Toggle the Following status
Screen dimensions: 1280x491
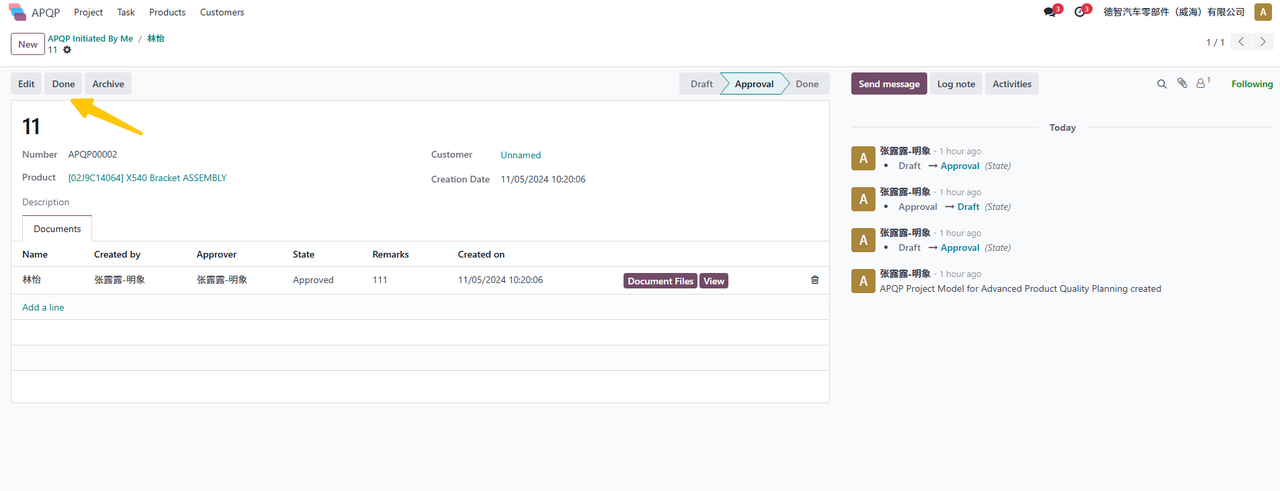1251,84
